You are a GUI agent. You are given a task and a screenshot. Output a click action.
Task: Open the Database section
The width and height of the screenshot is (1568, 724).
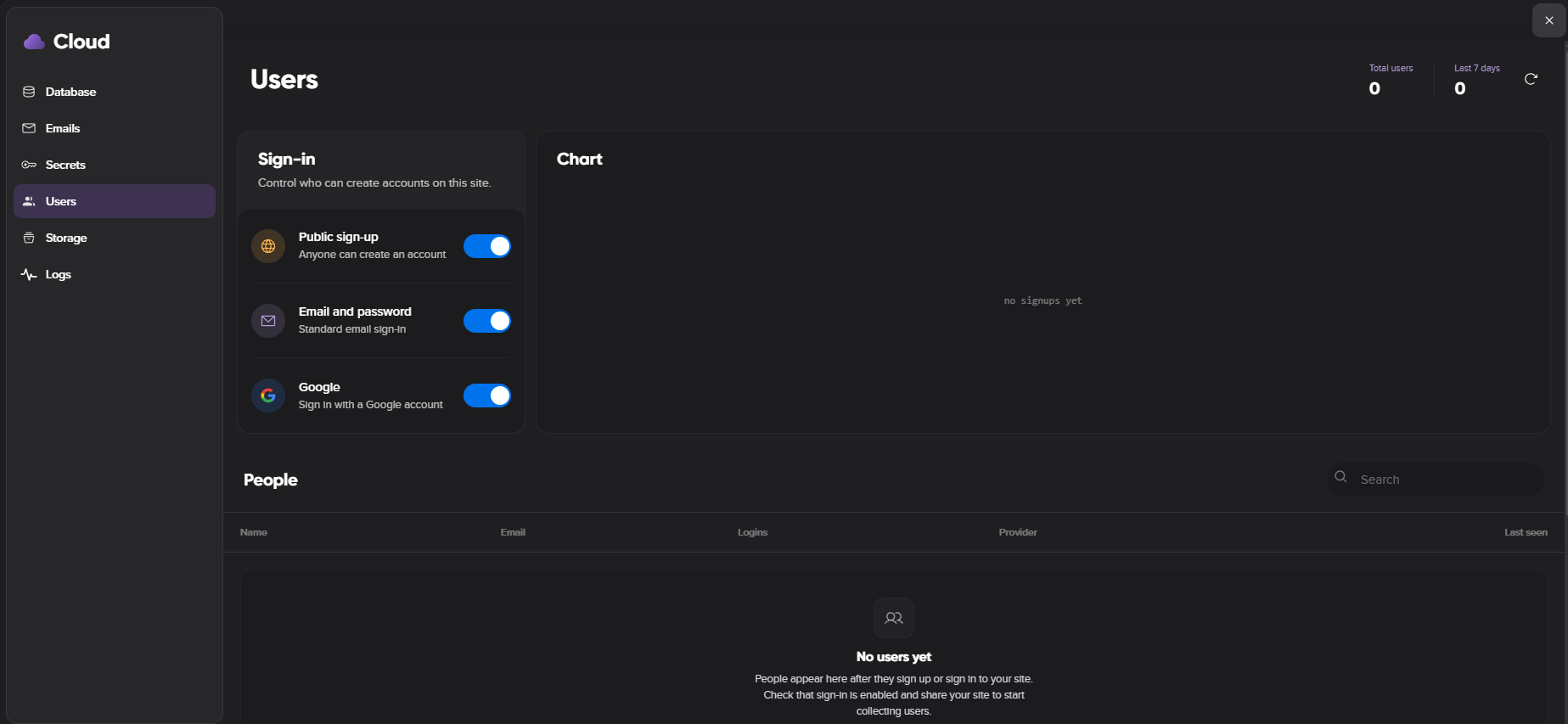(x=115, y=92)
